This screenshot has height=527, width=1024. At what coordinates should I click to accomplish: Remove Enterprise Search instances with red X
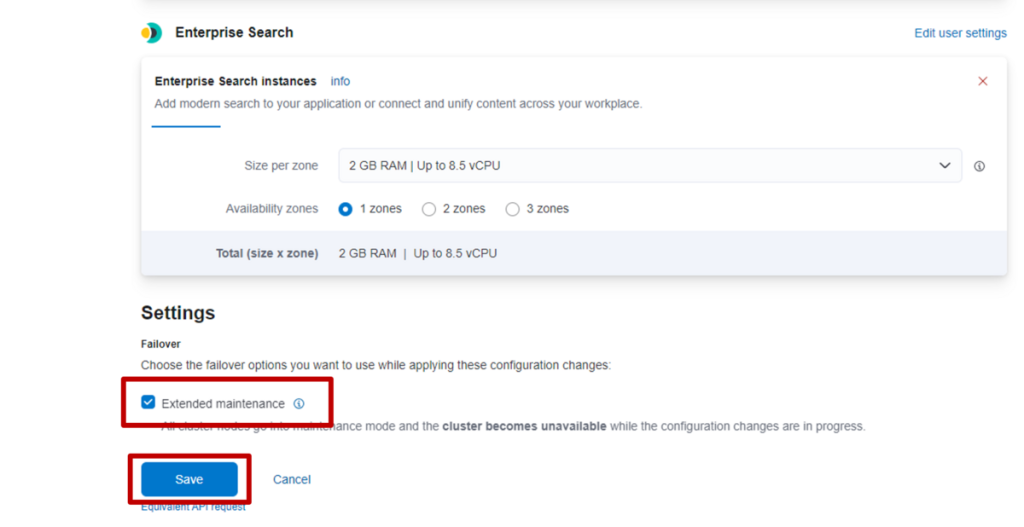[x=982, y=81]
